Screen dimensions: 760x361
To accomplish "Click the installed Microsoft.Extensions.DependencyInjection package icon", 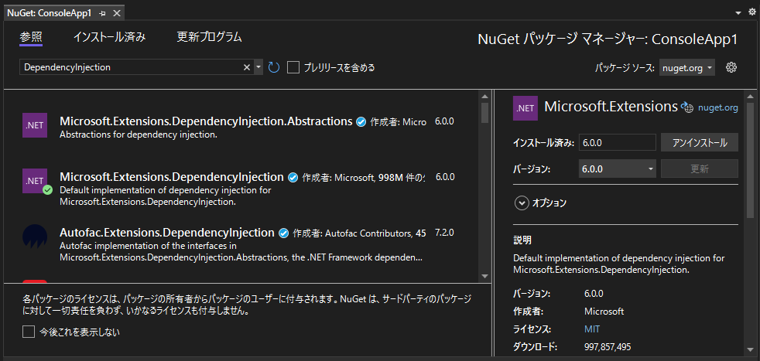I will [34, 181].
